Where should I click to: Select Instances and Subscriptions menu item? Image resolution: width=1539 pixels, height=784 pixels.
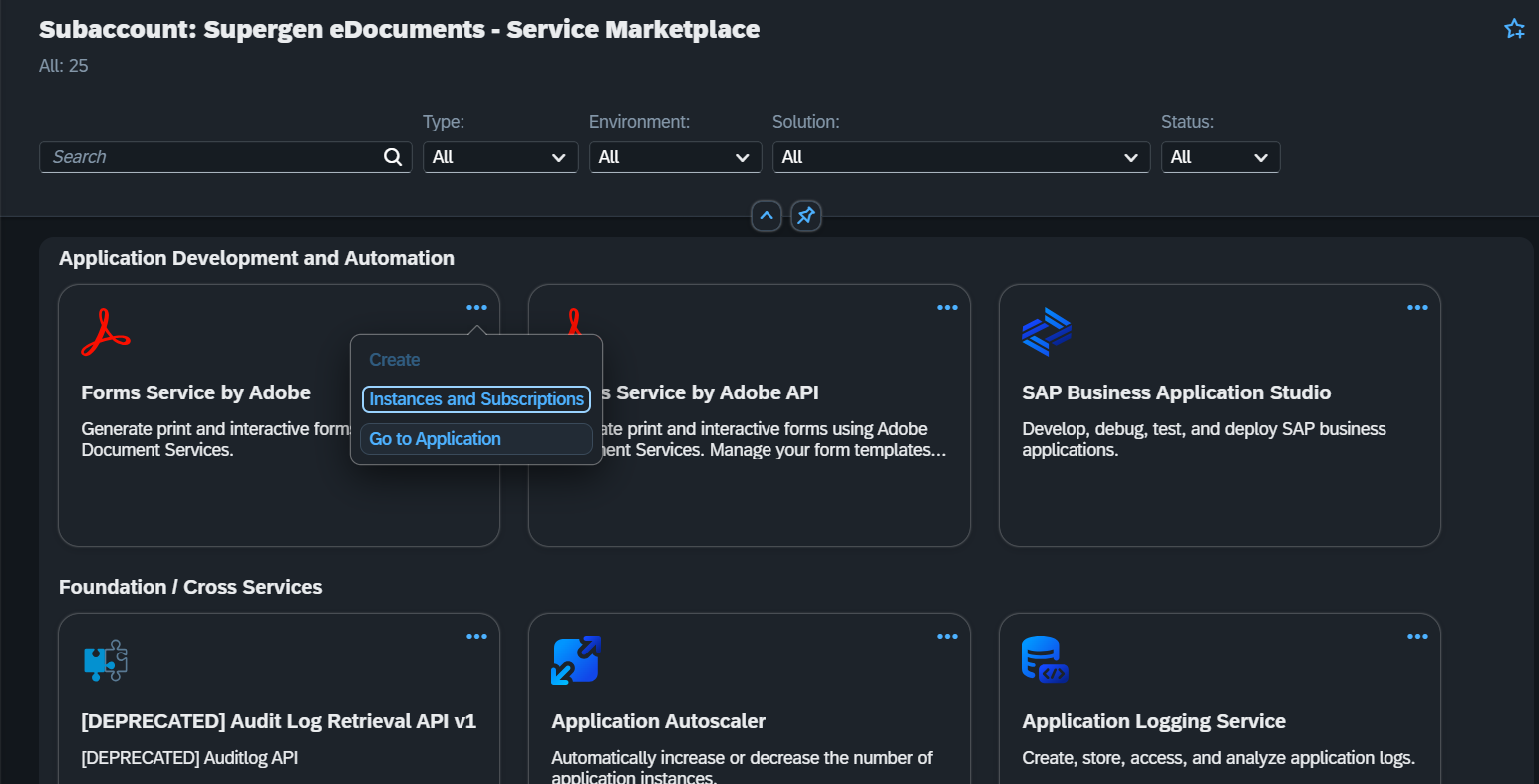tap(476, 399)
